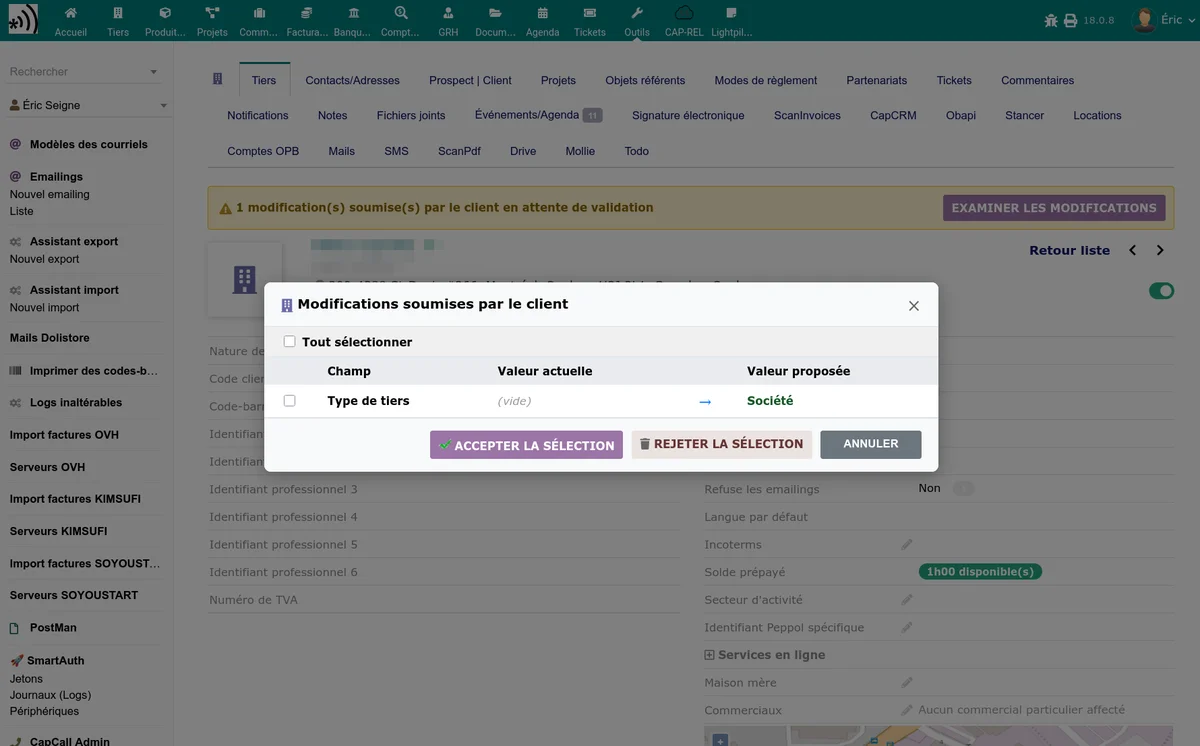Open the Lightpilot menu icon
Viewport: 1200px width, 746px height.
[x=732, y=13]
